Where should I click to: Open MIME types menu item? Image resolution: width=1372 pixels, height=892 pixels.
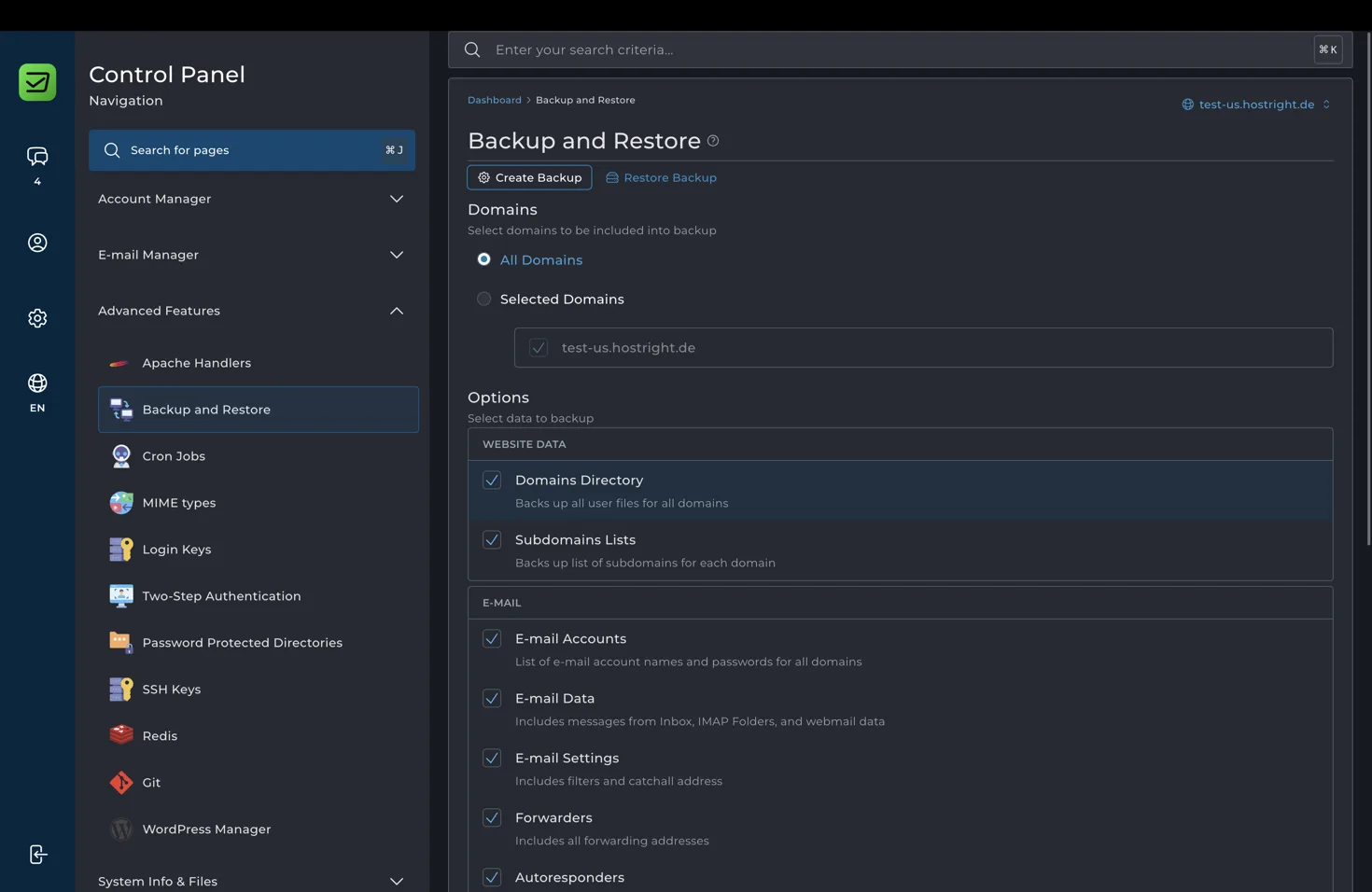point(259,503)
